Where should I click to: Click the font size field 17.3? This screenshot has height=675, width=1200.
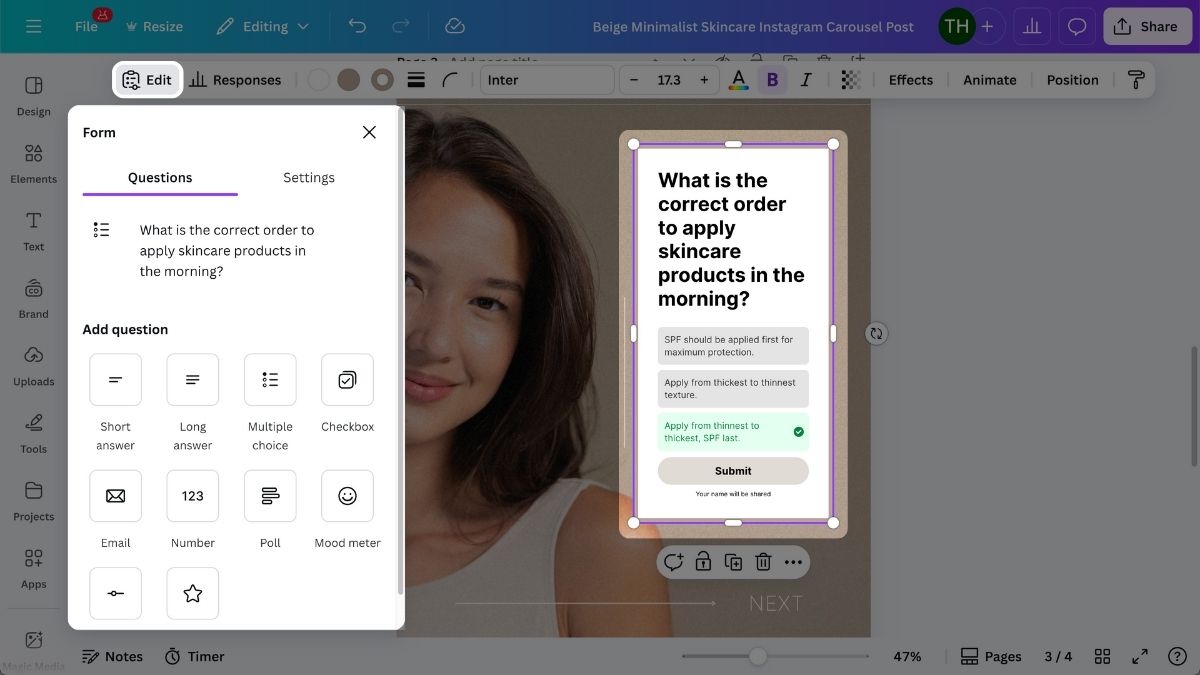click(x=669, y=80)
